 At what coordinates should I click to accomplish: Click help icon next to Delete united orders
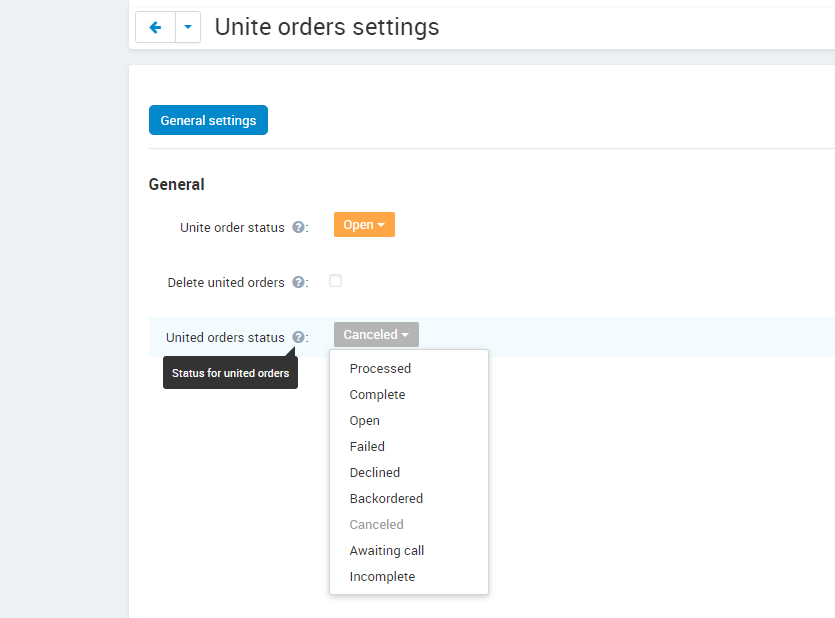point(299,282)
